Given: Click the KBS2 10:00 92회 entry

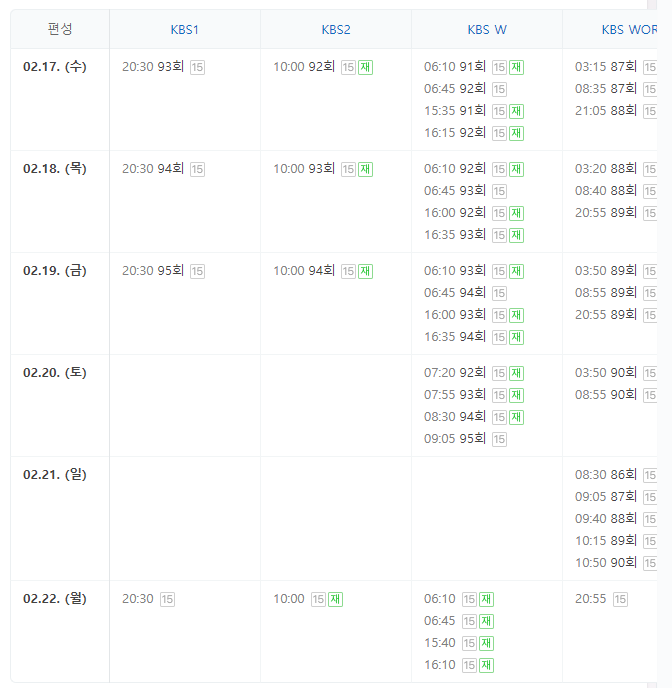Looking at the screenshot, I should [304, 67].
